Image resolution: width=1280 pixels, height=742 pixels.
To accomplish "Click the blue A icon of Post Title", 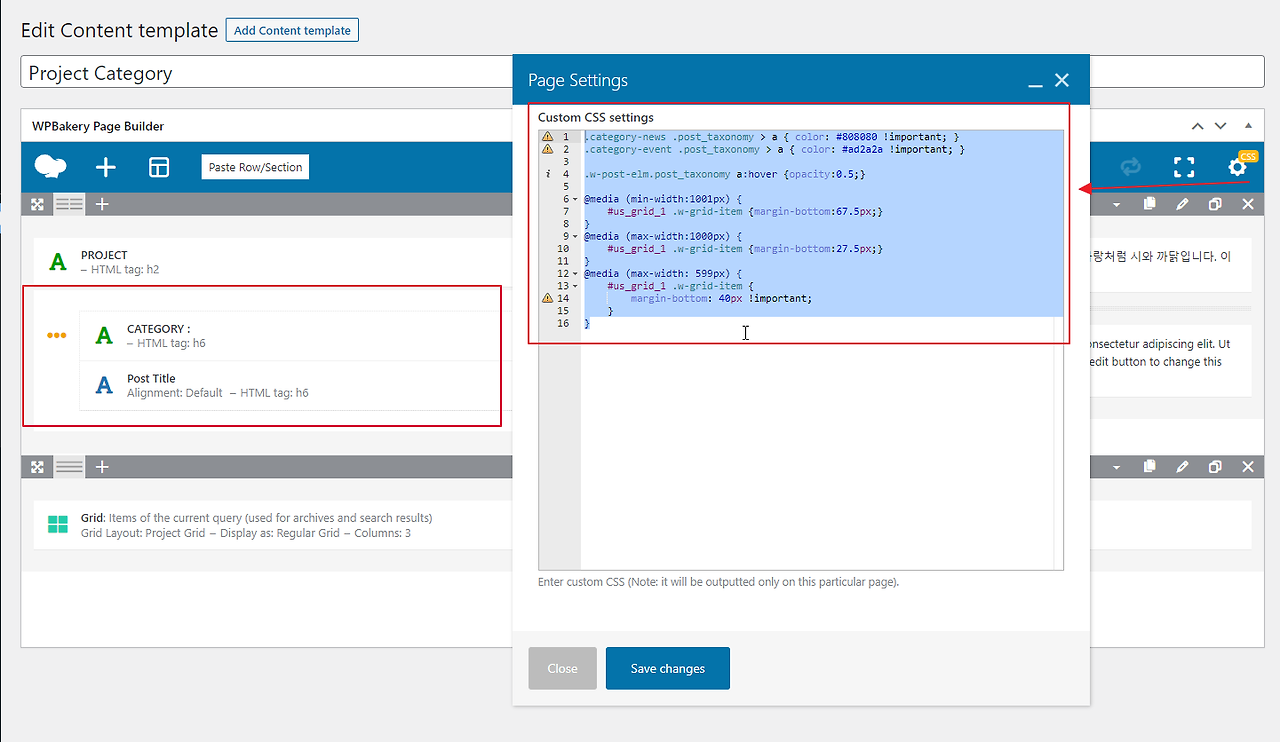I will [104, 385].
